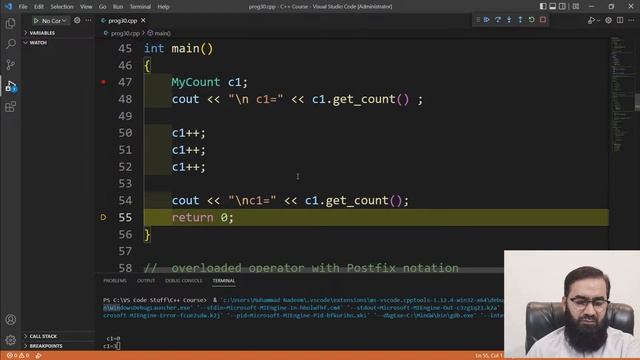
Task: Click Step Out in the debug toolbar
Action: 520,20
